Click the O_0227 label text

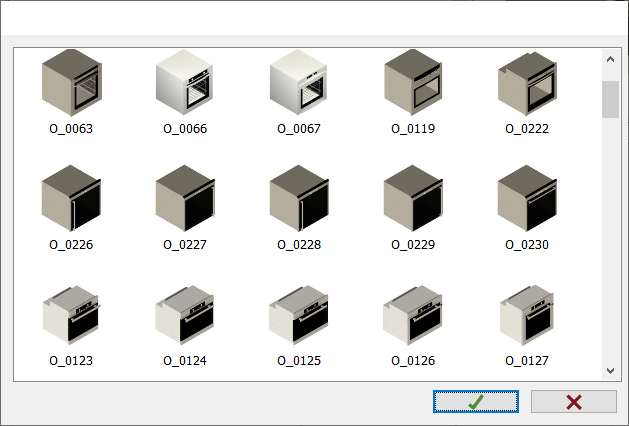[185, 245]
